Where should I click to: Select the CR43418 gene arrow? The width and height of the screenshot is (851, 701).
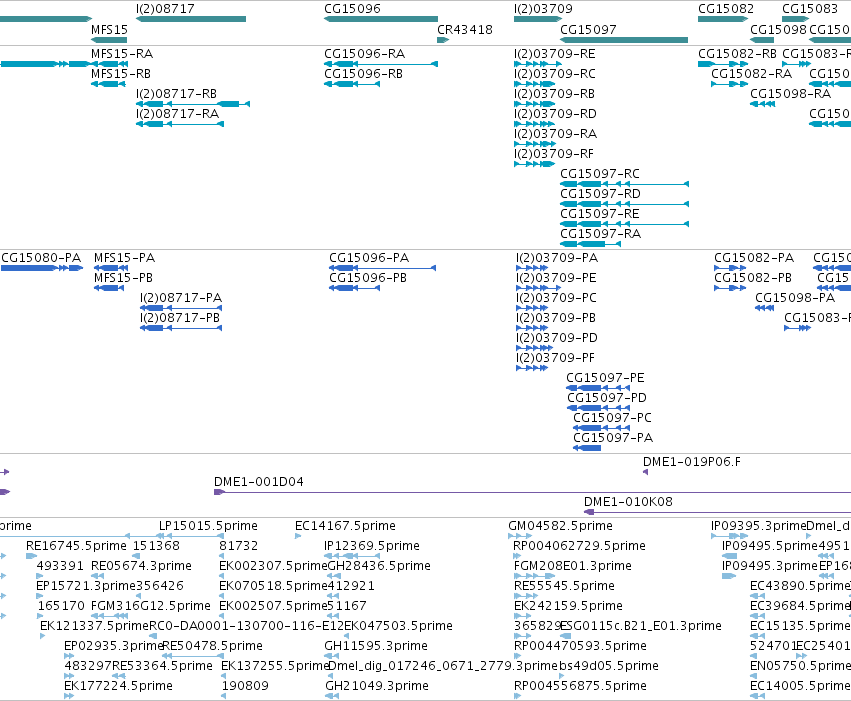443,40
